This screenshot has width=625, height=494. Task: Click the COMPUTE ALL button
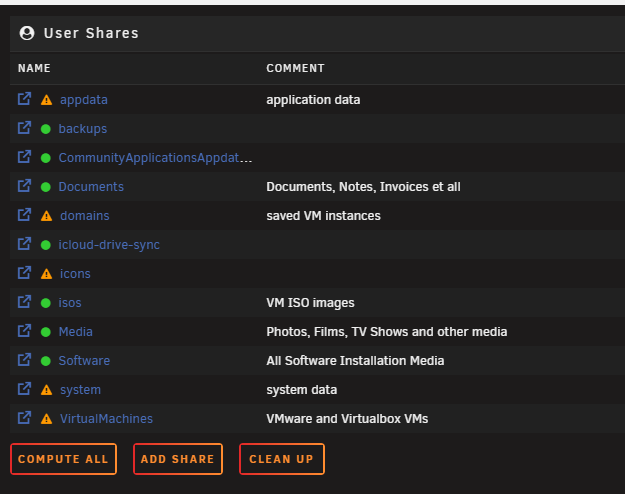pyautogui.click(x=63, y=459)
